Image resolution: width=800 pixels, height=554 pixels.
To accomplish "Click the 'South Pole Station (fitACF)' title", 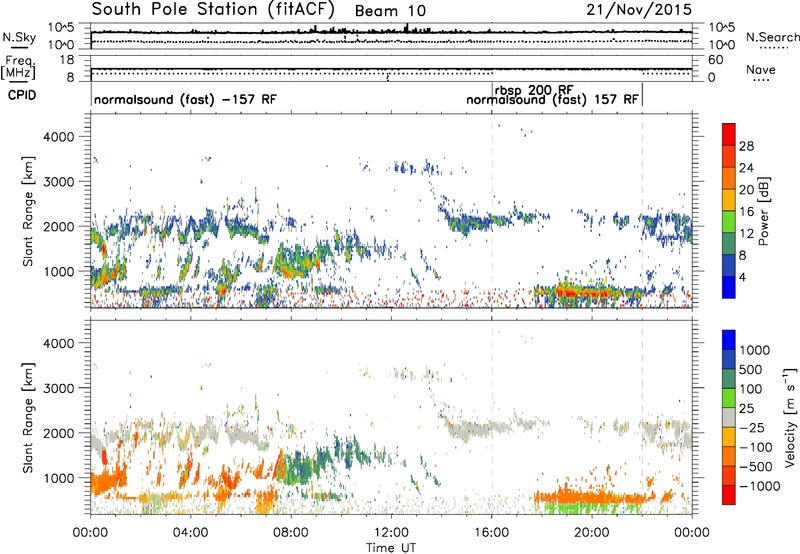I will pos(213,9).
